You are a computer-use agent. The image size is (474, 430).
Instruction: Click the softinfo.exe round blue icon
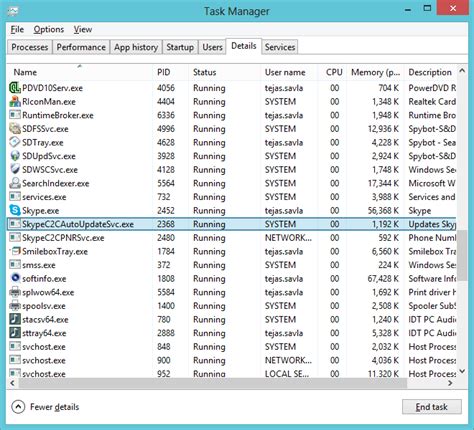click(x=15, y=278)
